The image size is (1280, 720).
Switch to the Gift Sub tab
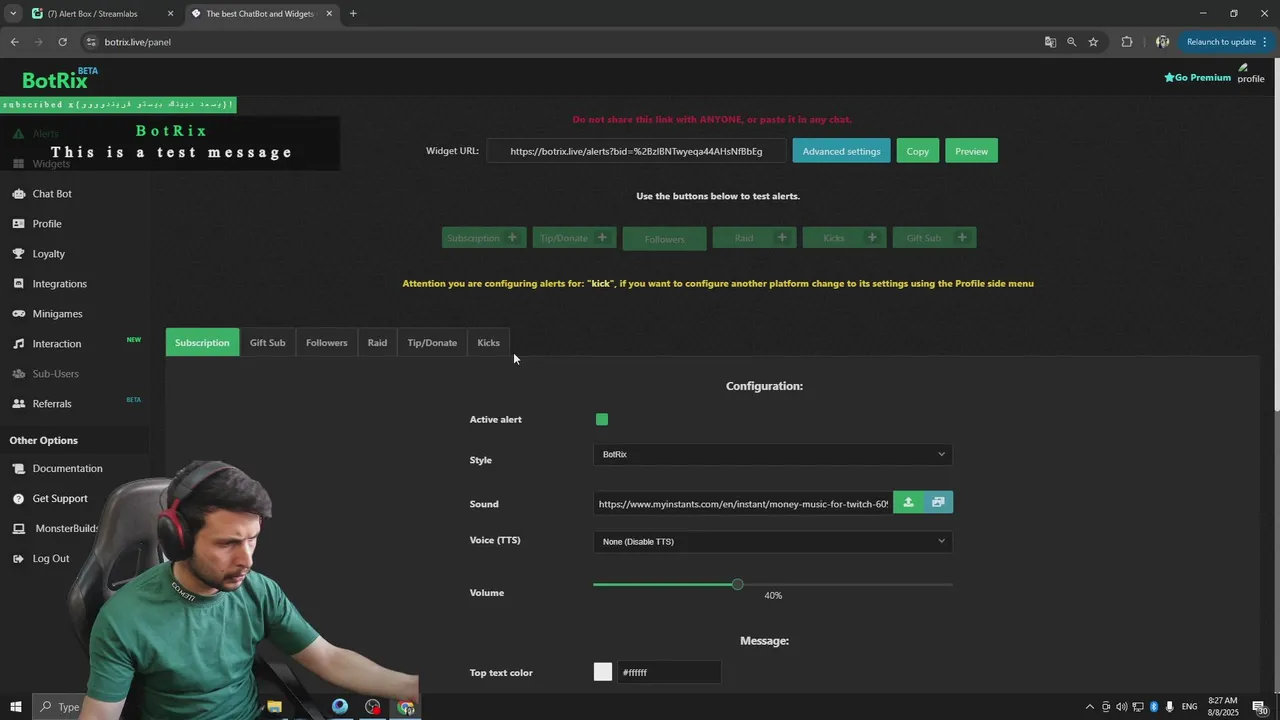pyautogui.click(x=267, y=342)
